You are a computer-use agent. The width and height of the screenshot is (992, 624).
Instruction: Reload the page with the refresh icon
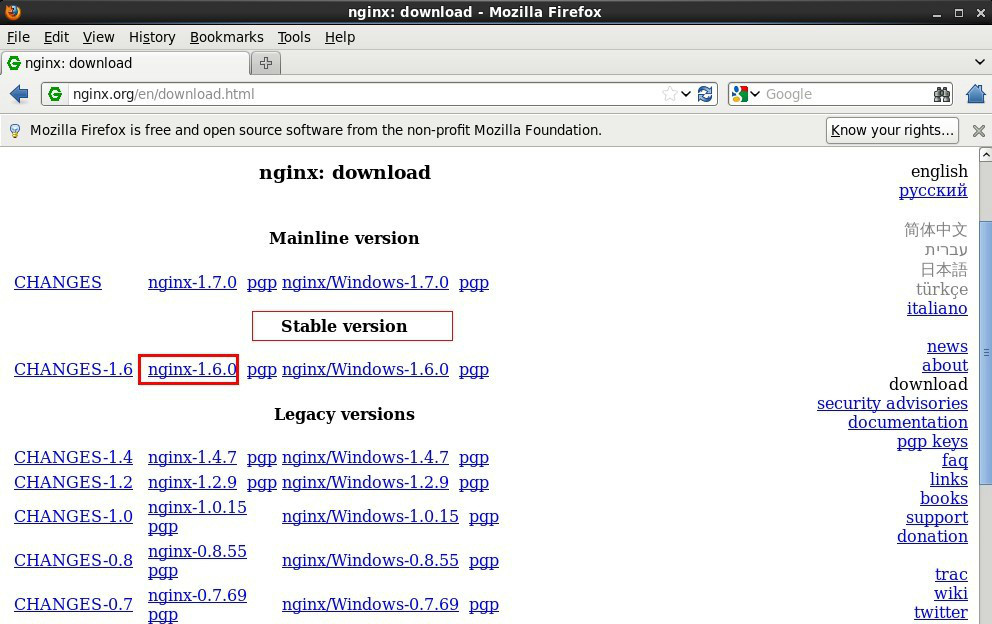[705, 94]
